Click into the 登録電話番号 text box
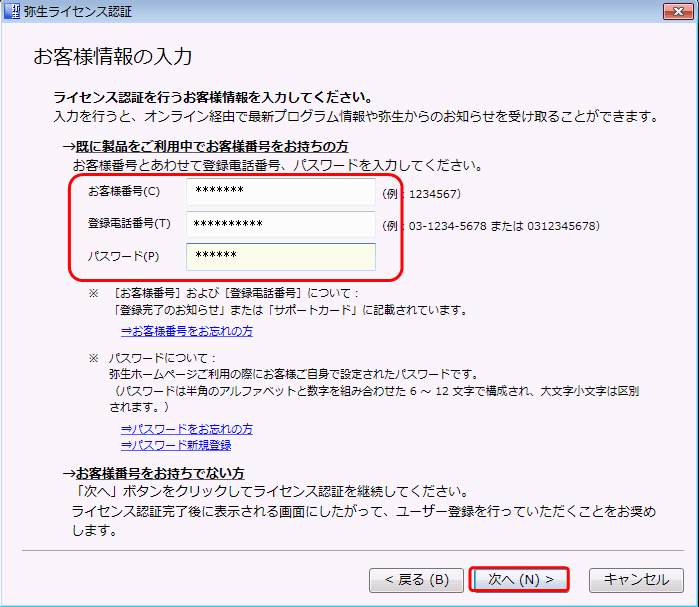 (x=280, y=225)
